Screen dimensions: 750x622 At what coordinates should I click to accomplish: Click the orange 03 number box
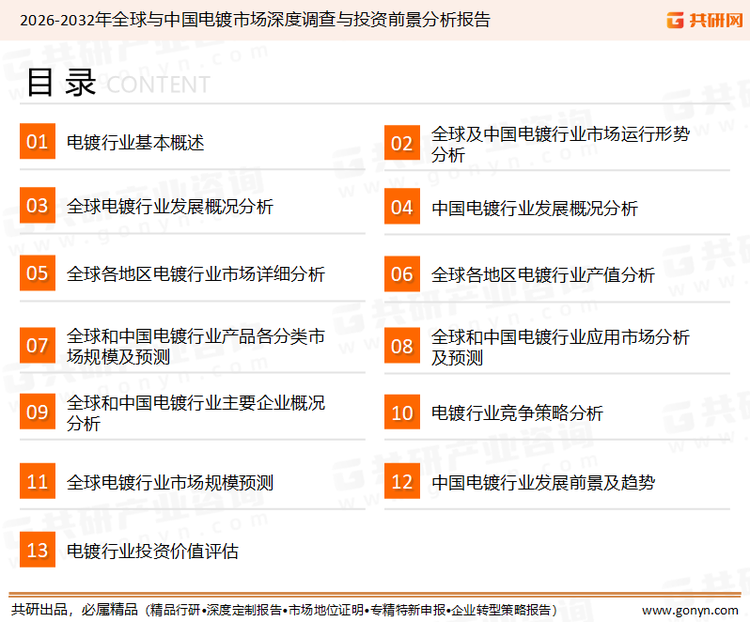pos(37,205)
